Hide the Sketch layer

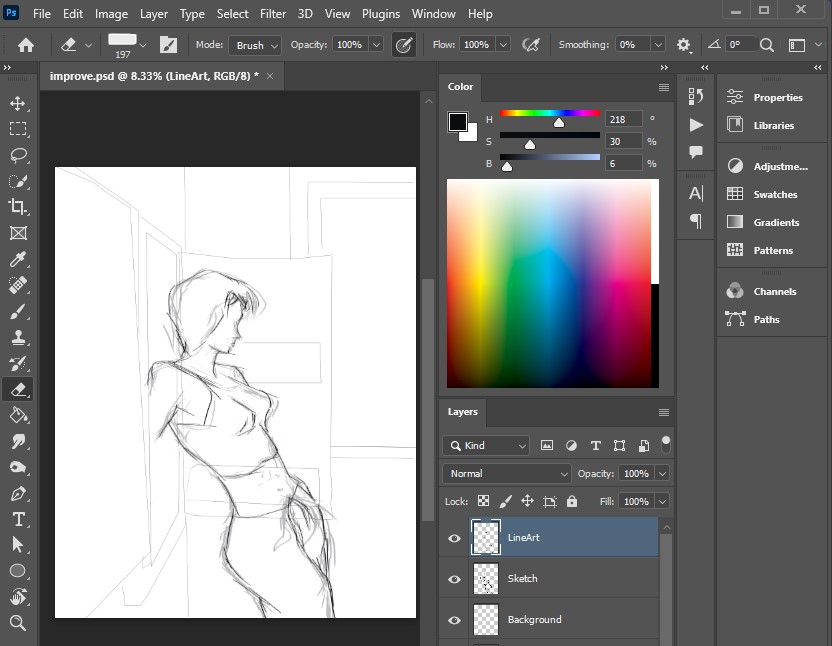pyautogui.click(x=454, y=579)
